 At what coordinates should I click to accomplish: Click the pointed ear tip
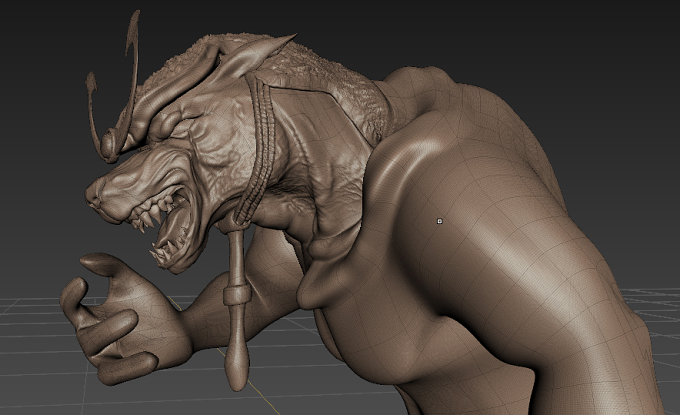[x=286, y=39]
